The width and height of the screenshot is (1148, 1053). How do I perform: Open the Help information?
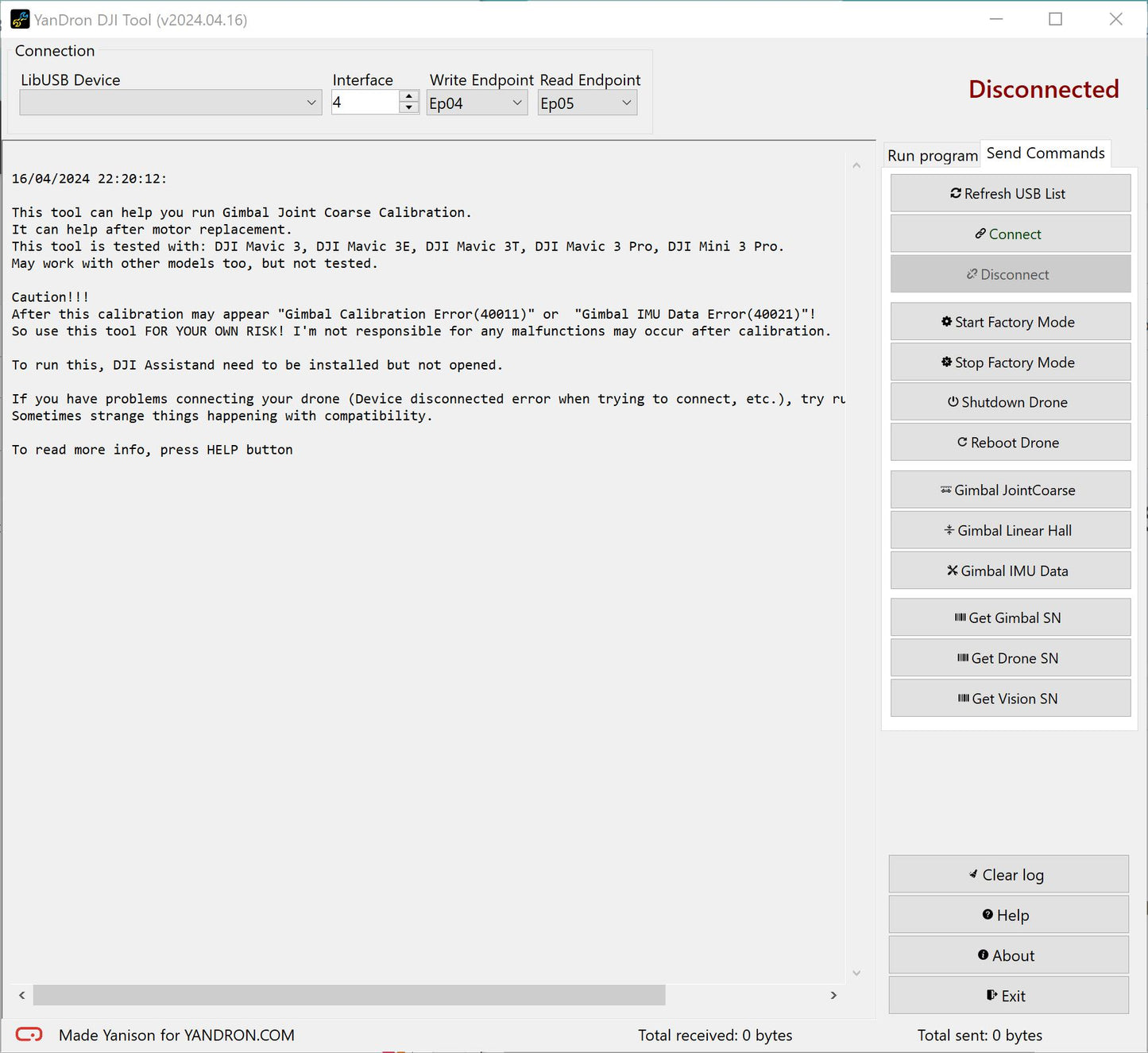1008,916
